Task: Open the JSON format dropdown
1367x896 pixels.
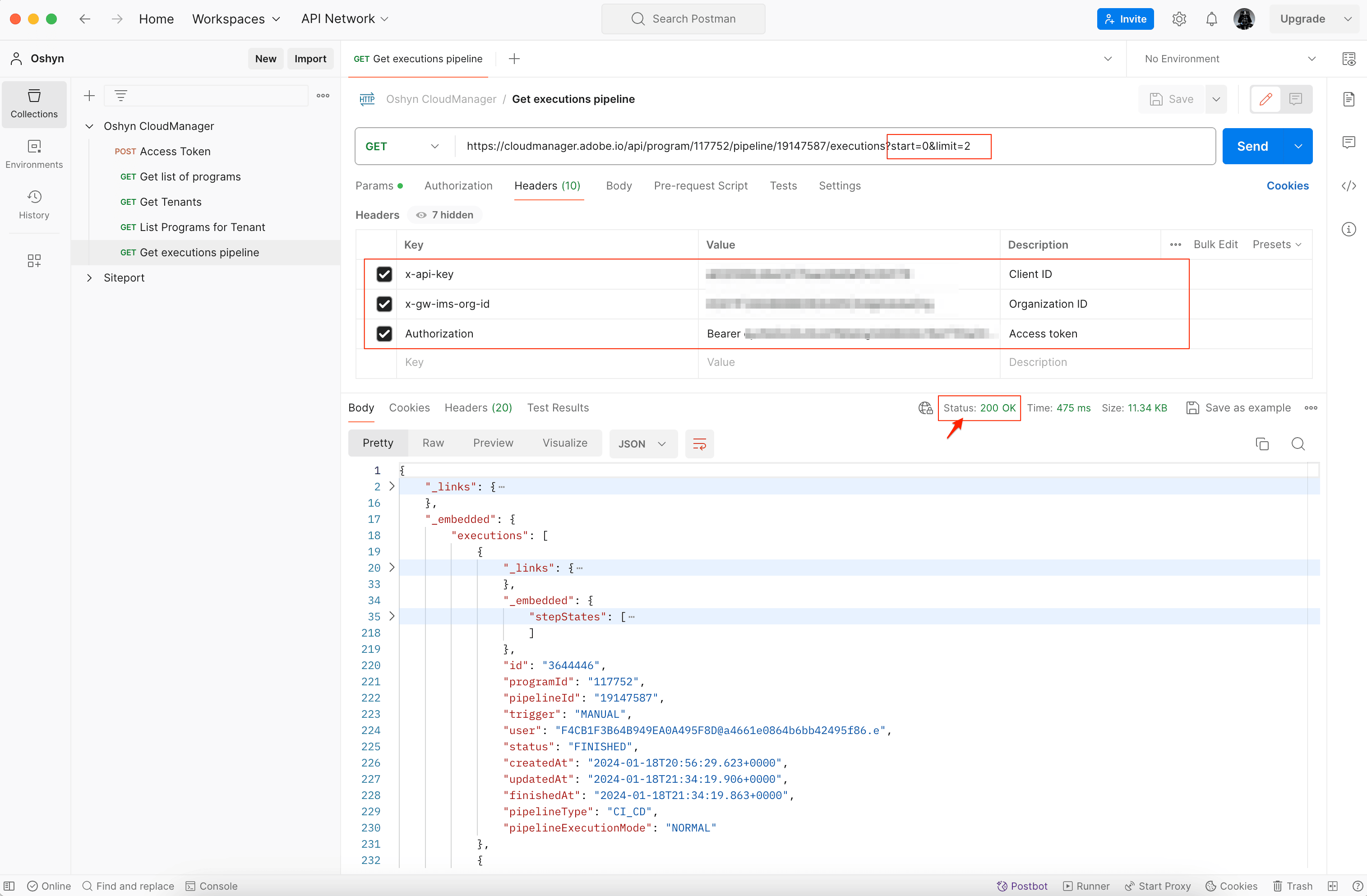Action: point(643,444)
